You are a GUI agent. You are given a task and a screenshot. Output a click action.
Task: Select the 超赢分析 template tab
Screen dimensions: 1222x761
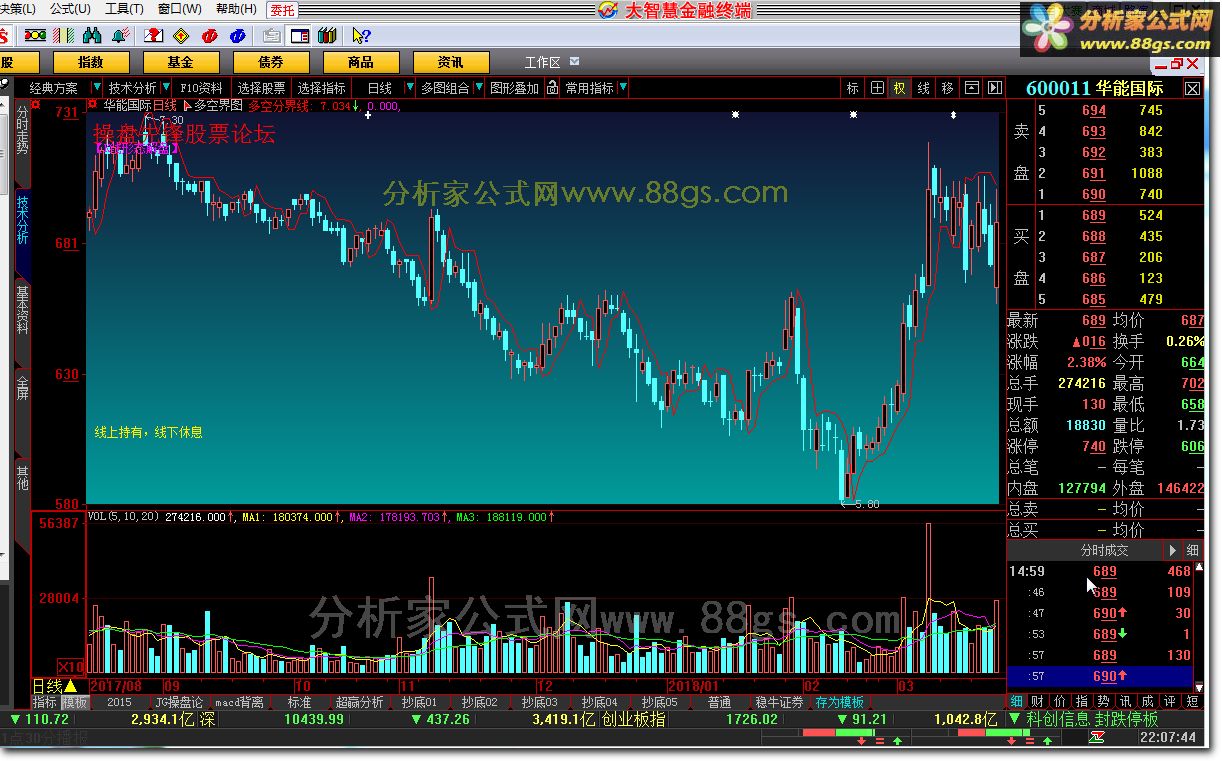click(359, 703)
